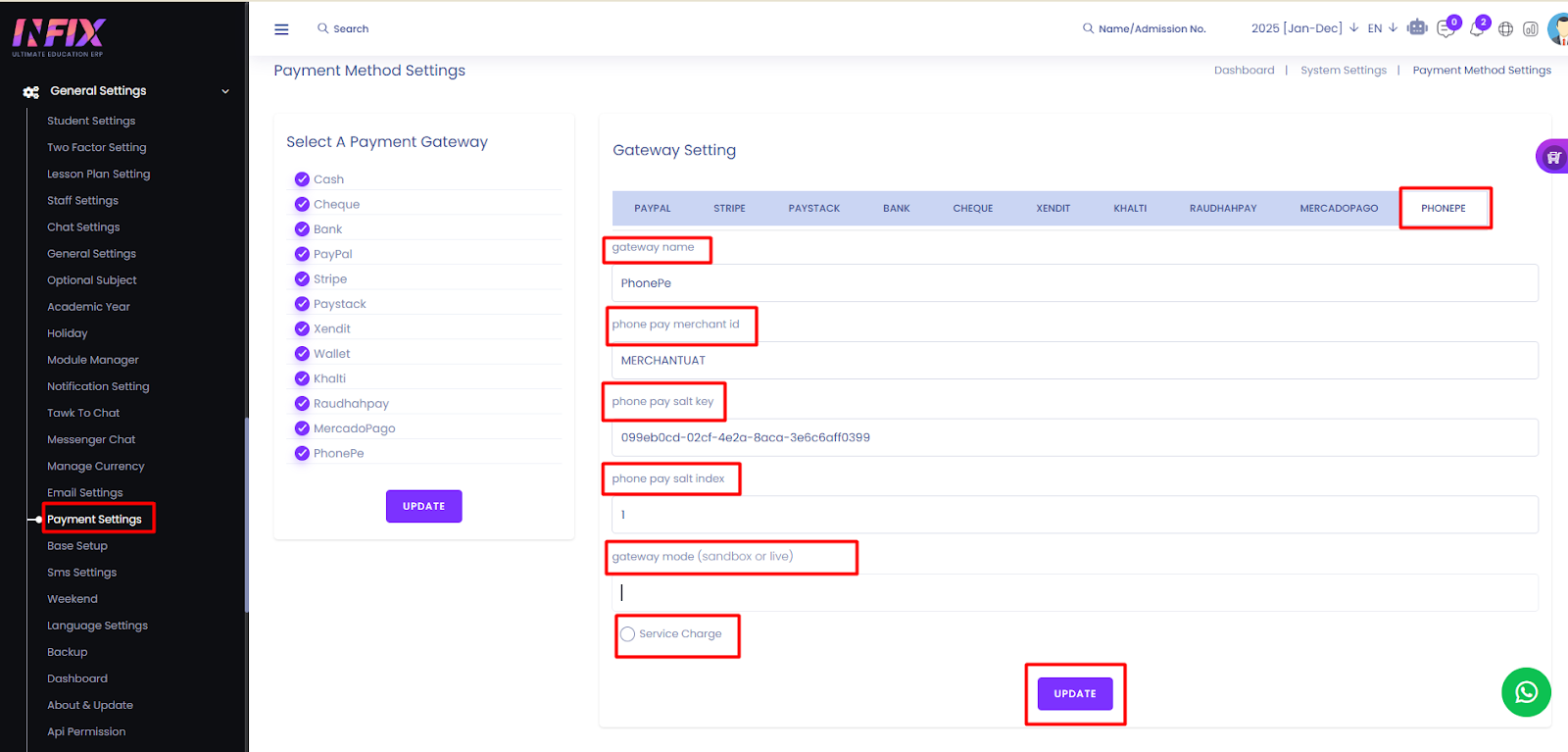The image size is (1568, 752).
Task: Open Manage Currency in sidebar
Action: coord(96,466)
